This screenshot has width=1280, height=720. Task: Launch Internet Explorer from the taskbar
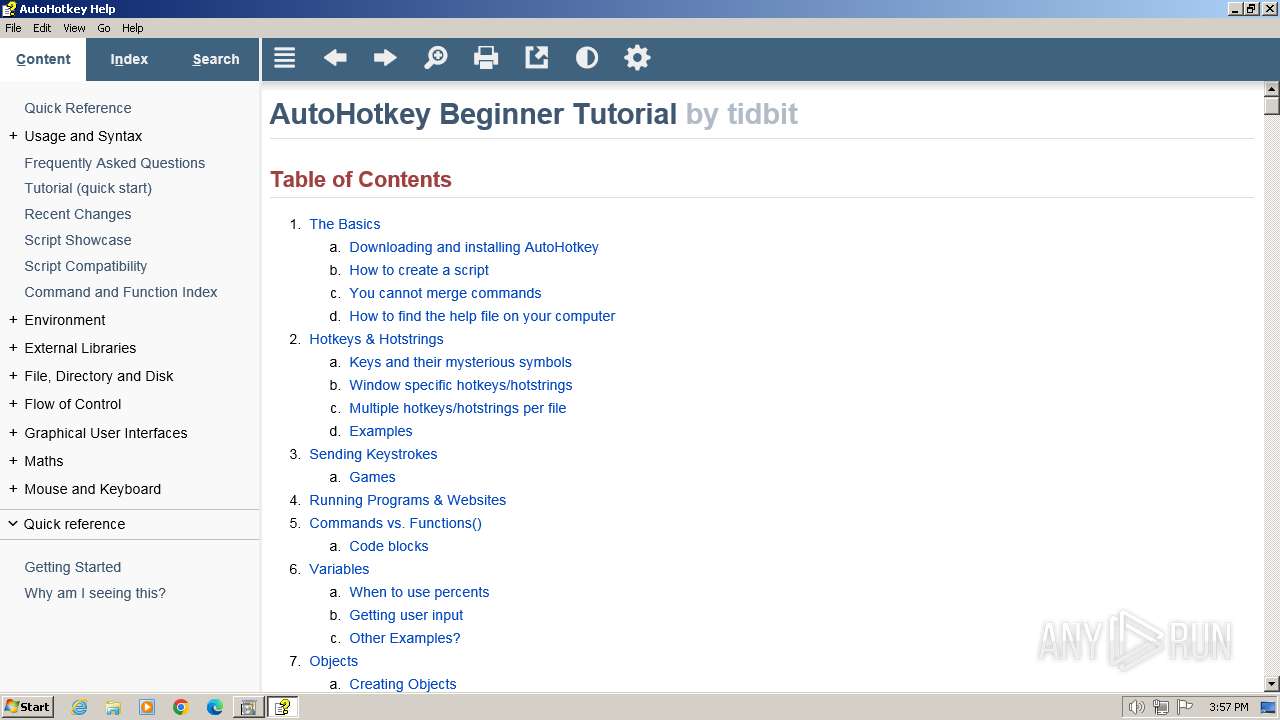click(79, 707)
